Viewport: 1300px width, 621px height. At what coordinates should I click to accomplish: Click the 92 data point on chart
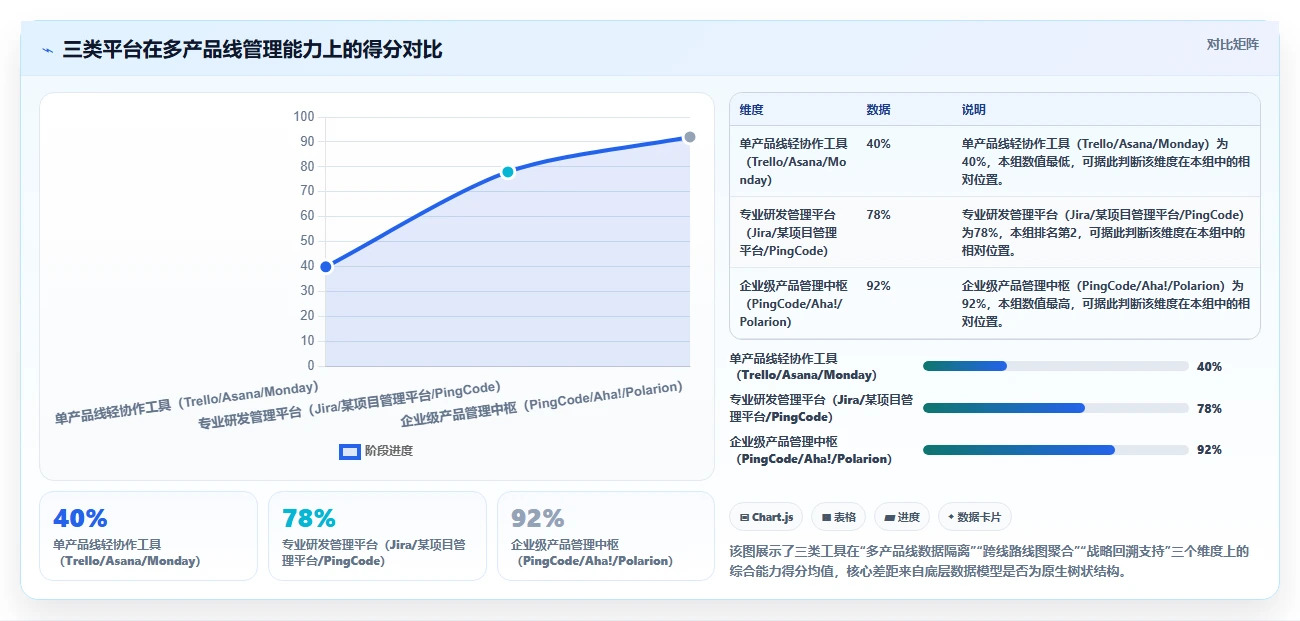click(690, 137)
